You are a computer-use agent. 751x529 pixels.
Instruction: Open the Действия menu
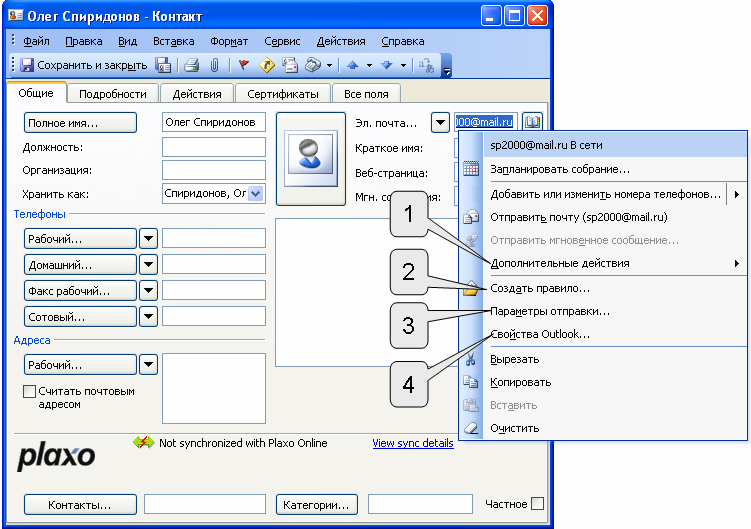(341, 41)
